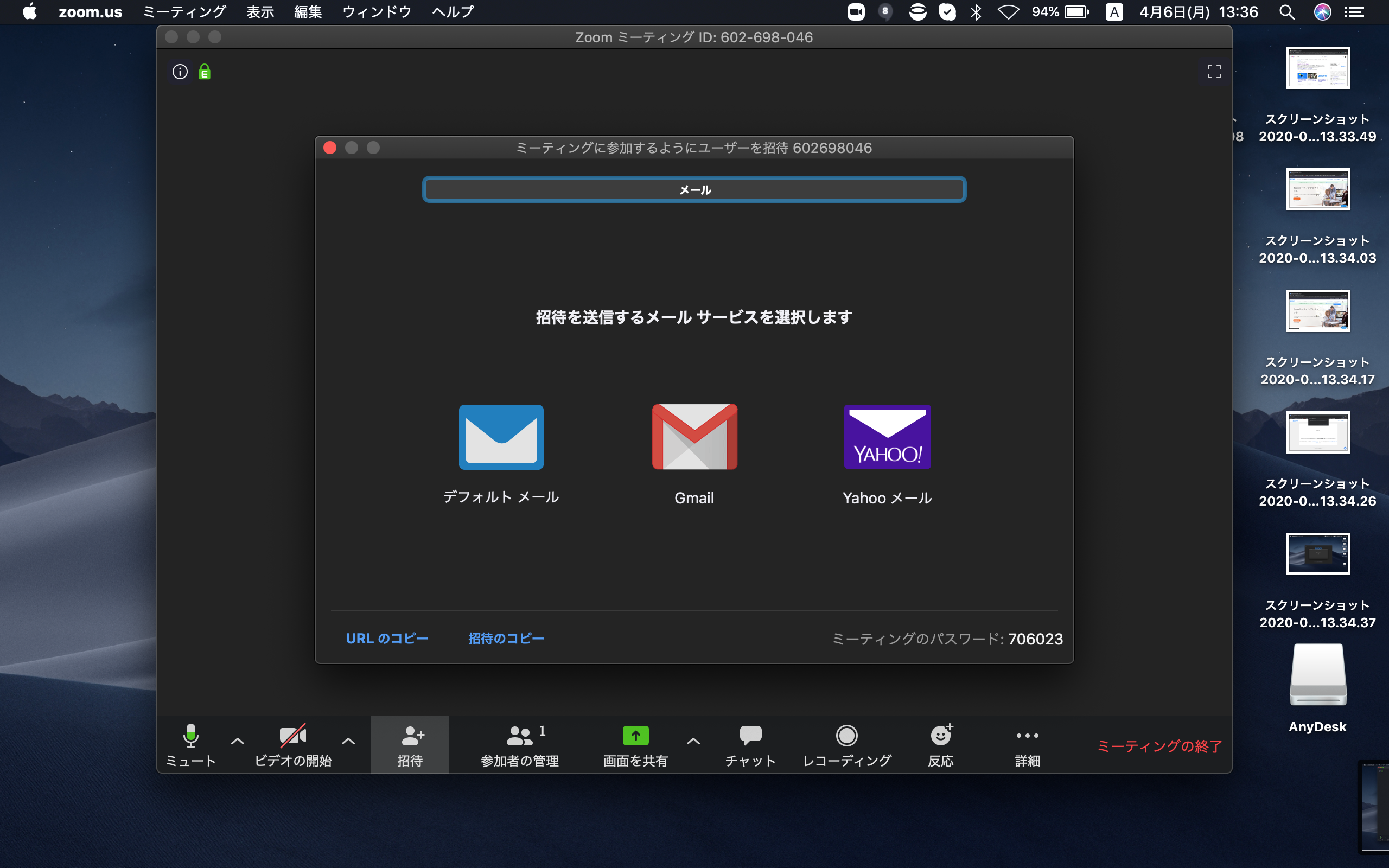Click the checkmark shield menu bar icon
This screenshot has width=1389, height=868.
[x=947, y=12]
